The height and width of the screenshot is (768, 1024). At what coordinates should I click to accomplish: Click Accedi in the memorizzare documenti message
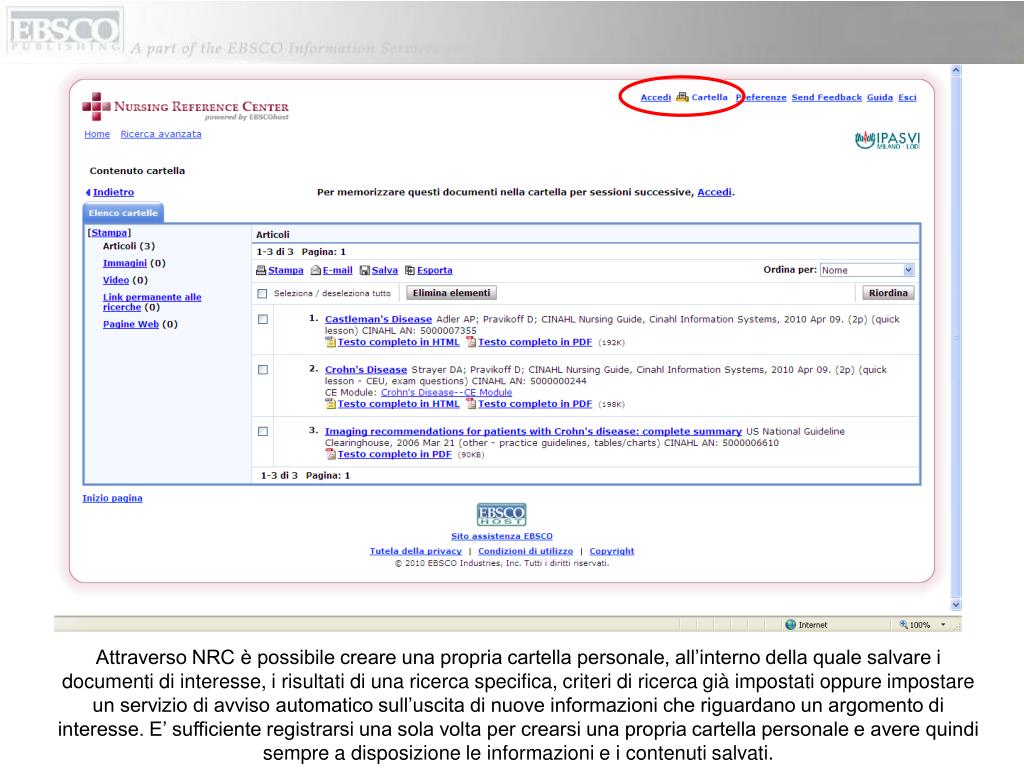(x=714, y=192)
